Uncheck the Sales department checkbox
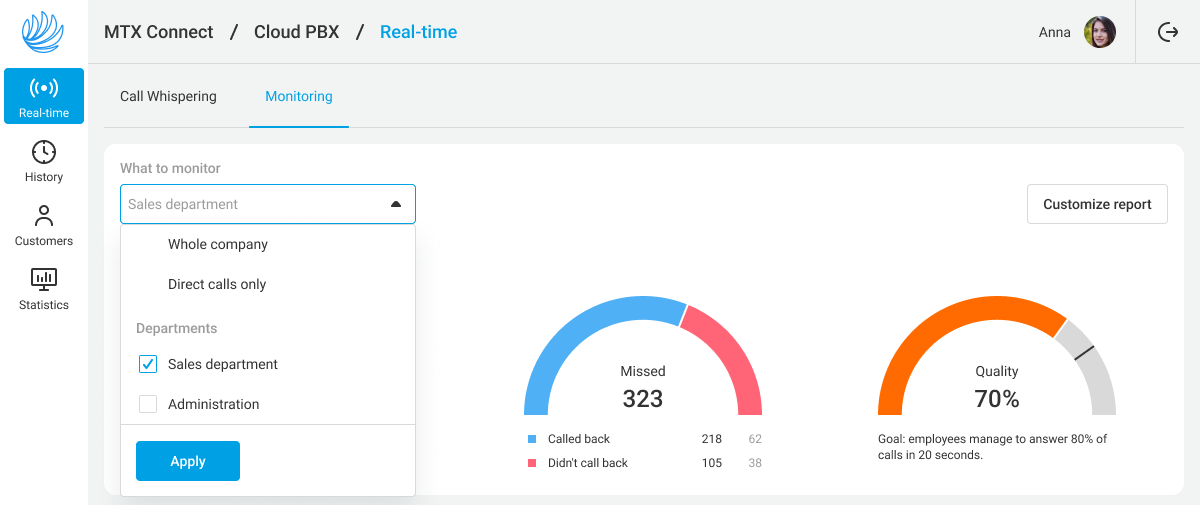Image resolution: width=1200 pixels, height=505 pixels. point(148,364)
